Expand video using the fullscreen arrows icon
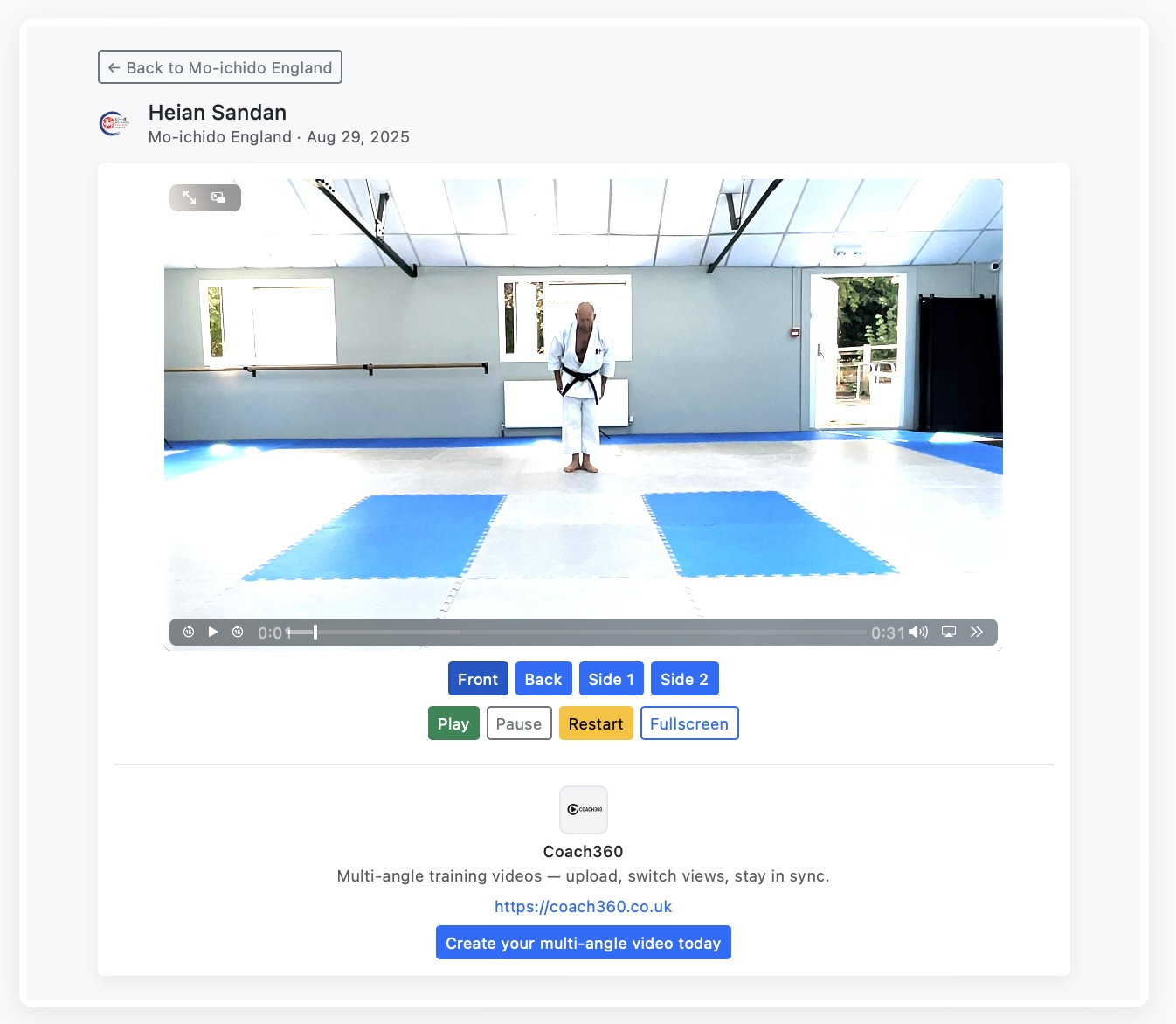The image size is (1176, 1024). coord(190,198)
